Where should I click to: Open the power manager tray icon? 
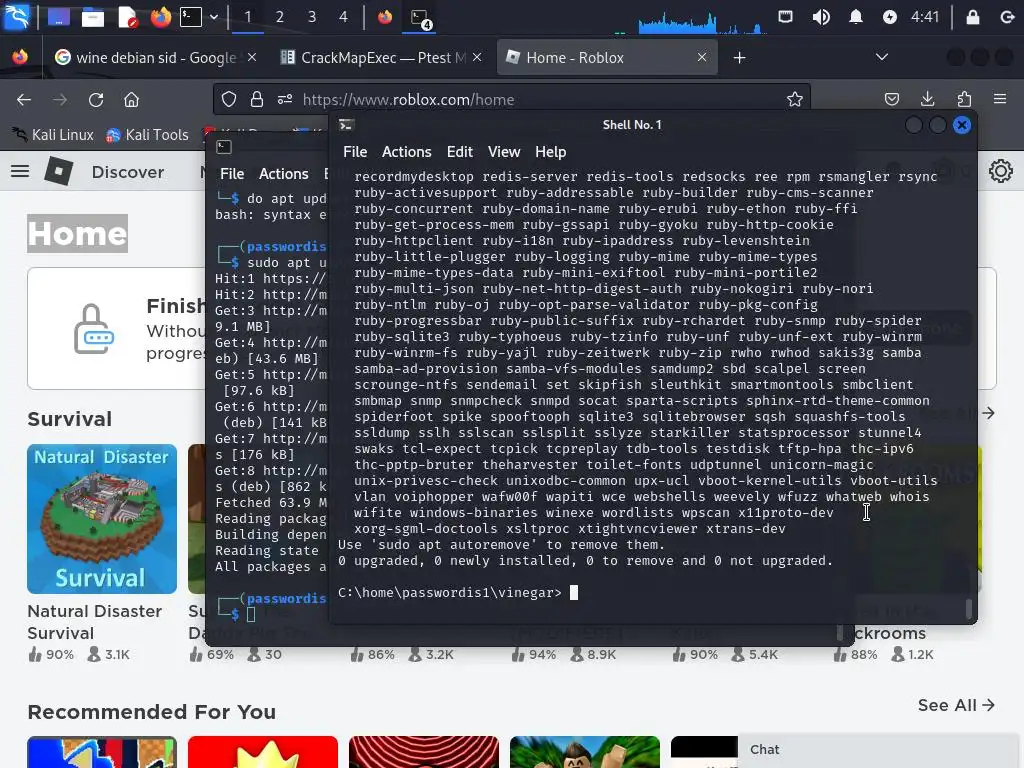click(889, 17)
